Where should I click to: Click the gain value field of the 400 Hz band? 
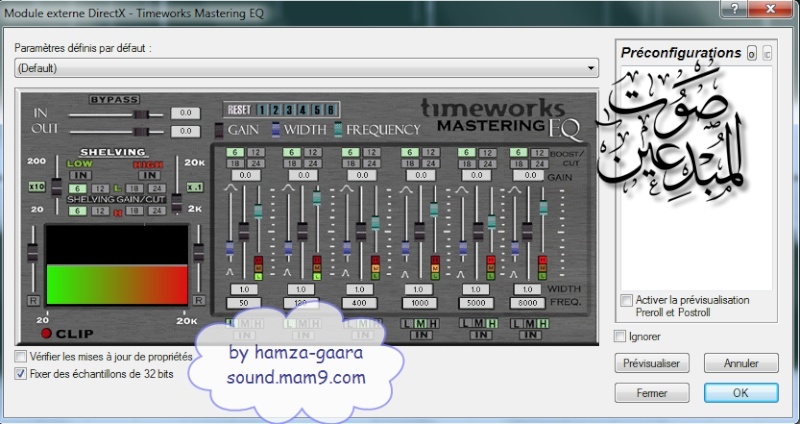tap(362, 176)
